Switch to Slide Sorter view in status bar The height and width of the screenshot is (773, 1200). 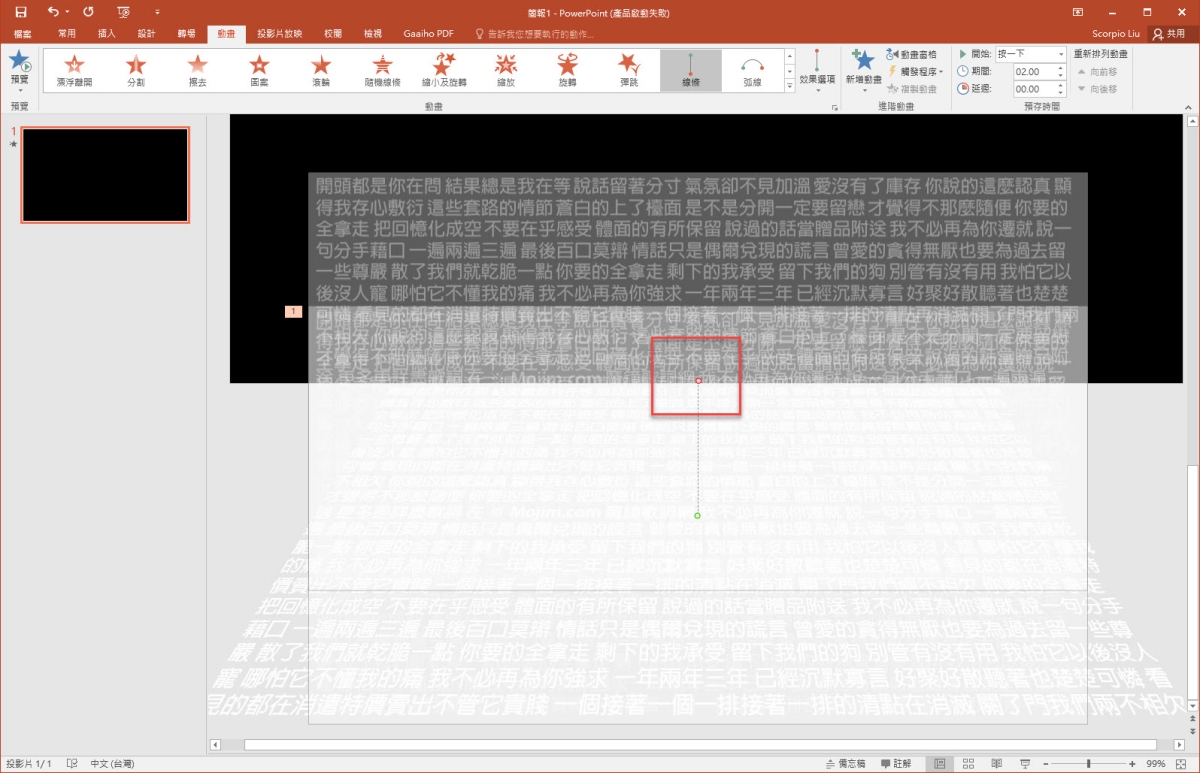tap(967, 764)
